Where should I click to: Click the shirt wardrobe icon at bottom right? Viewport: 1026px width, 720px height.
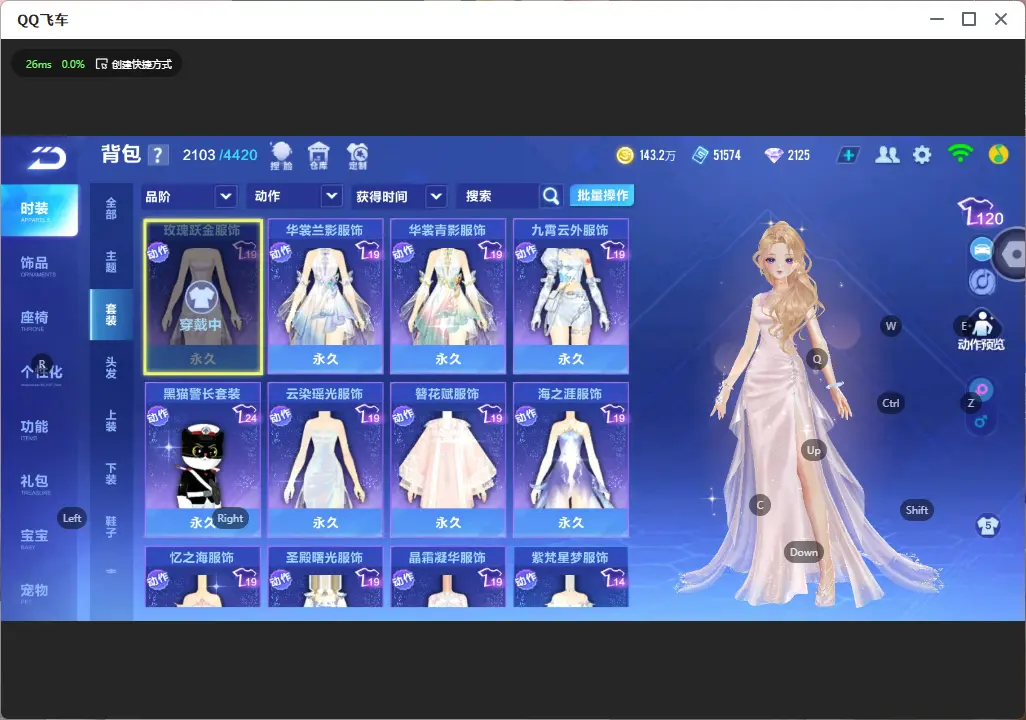pyautogui.click(x=988, y=526)
